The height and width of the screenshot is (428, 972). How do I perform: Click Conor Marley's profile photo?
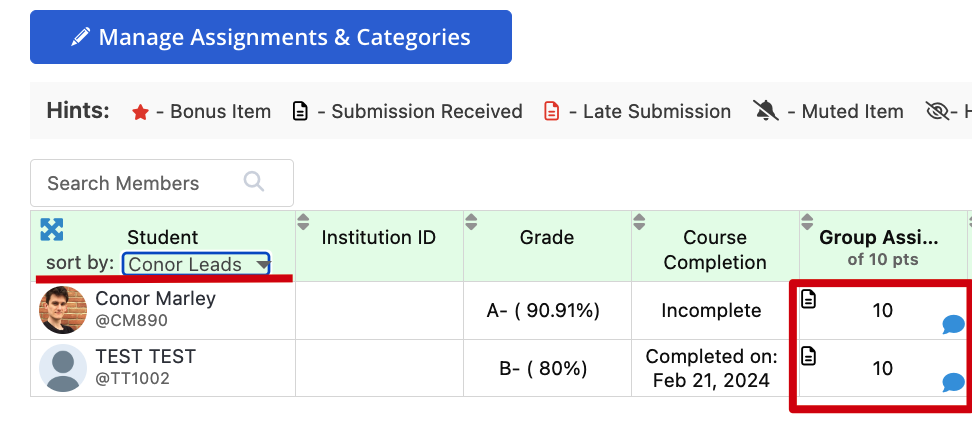pyautogui.click(x=63, y=310)
